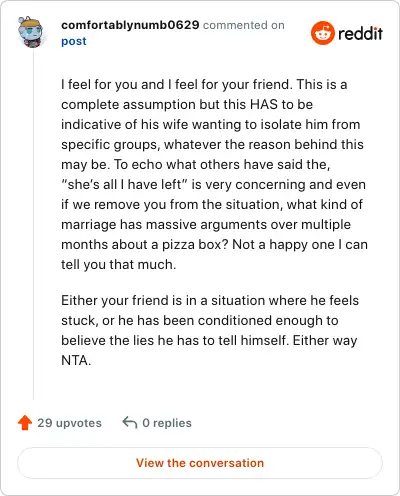
Task: Click the "tell you that much." line
Action: pyautogui.click(x=118, y=264)
